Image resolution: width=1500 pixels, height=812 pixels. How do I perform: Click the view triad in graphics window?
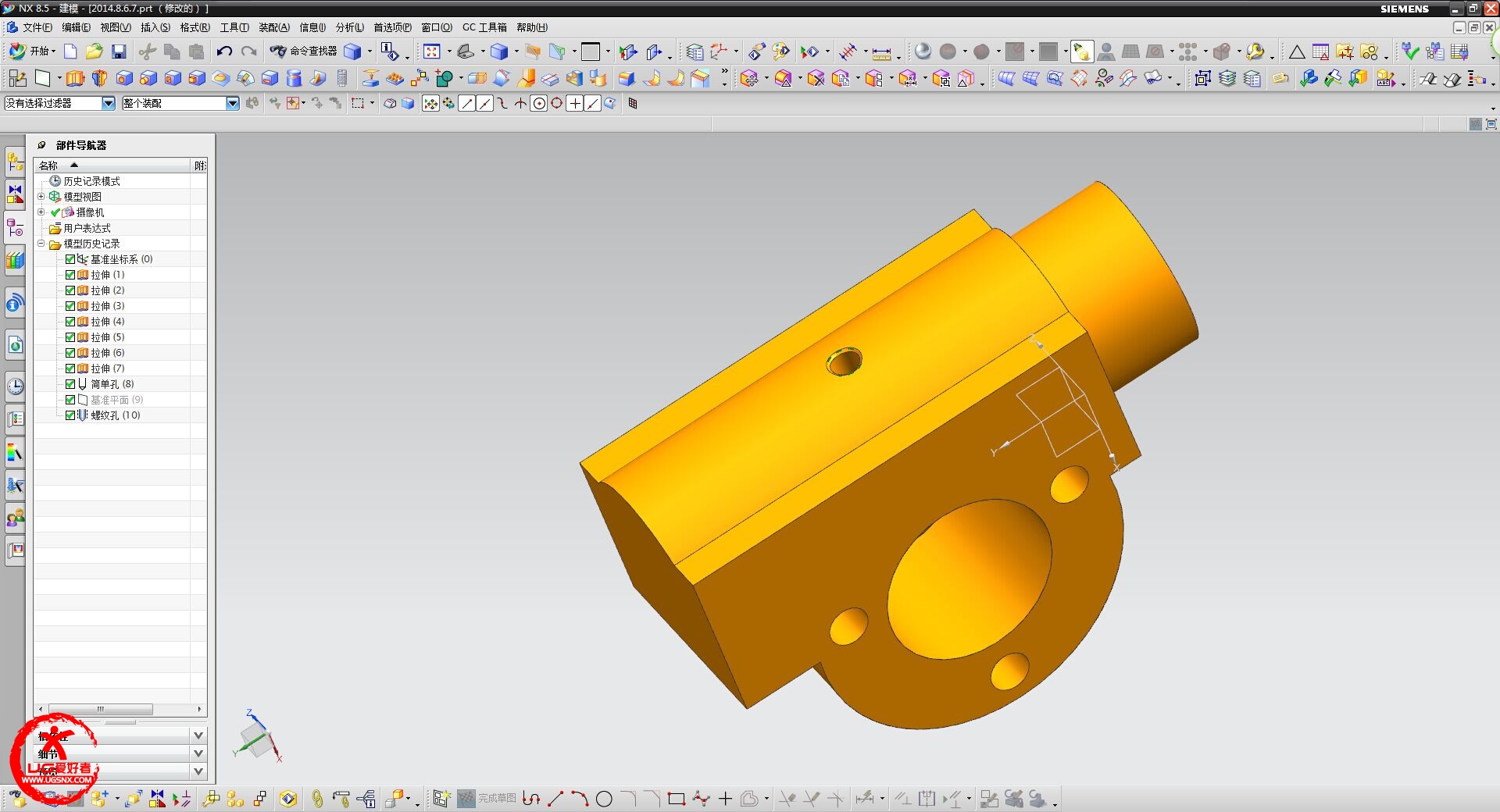[x=258, y=736]
